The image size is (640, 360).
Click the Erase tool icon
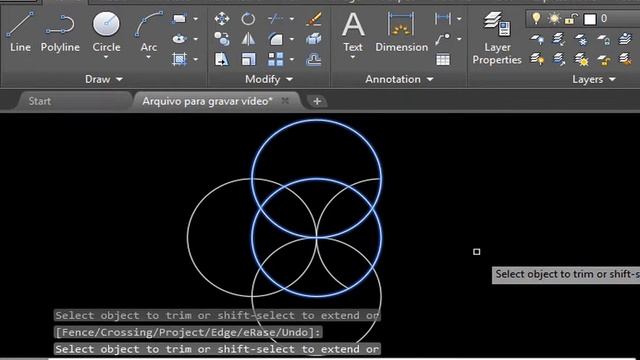tap(313, 19)
